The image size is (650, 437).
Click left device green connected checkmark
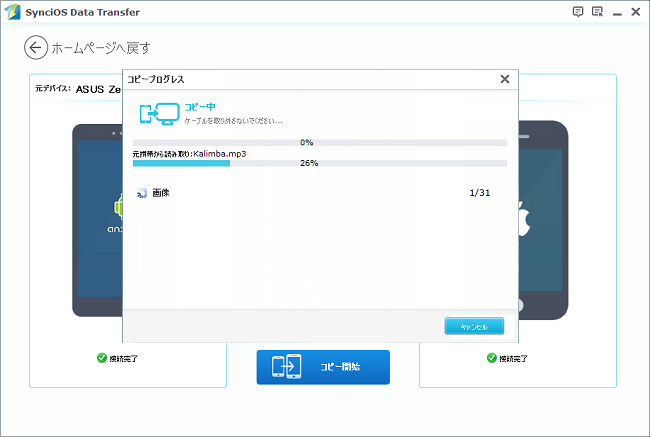pyautogui.click(x=102, y=357)
